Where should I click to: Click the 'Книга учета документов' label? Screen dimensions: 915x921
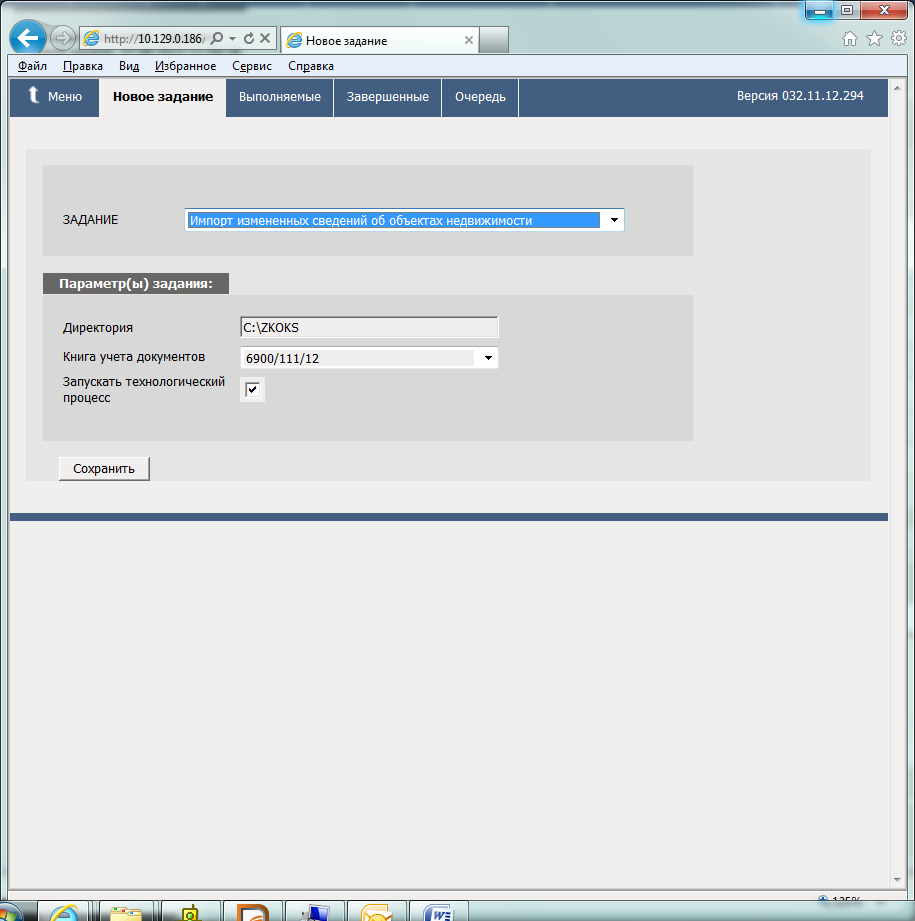click(134, 357)
